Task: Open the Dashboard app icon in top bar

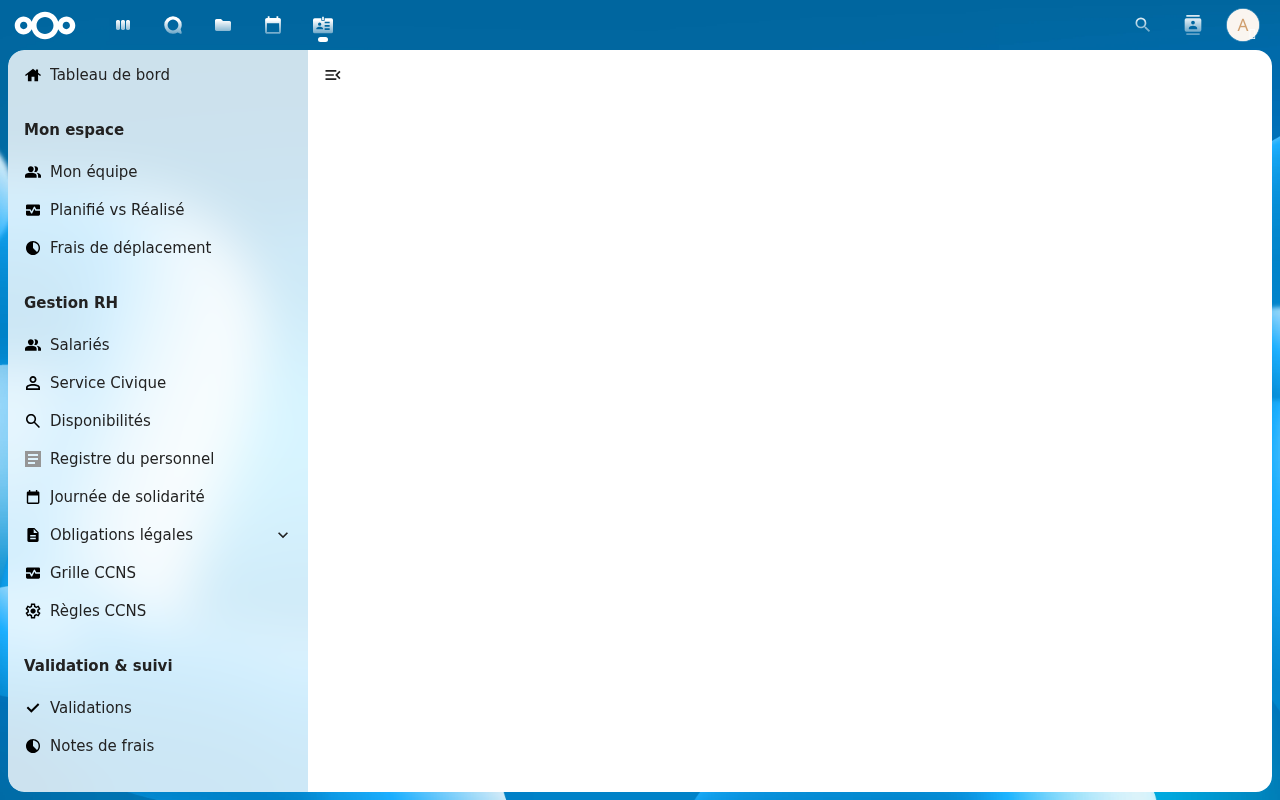Action: coord(123,25)
